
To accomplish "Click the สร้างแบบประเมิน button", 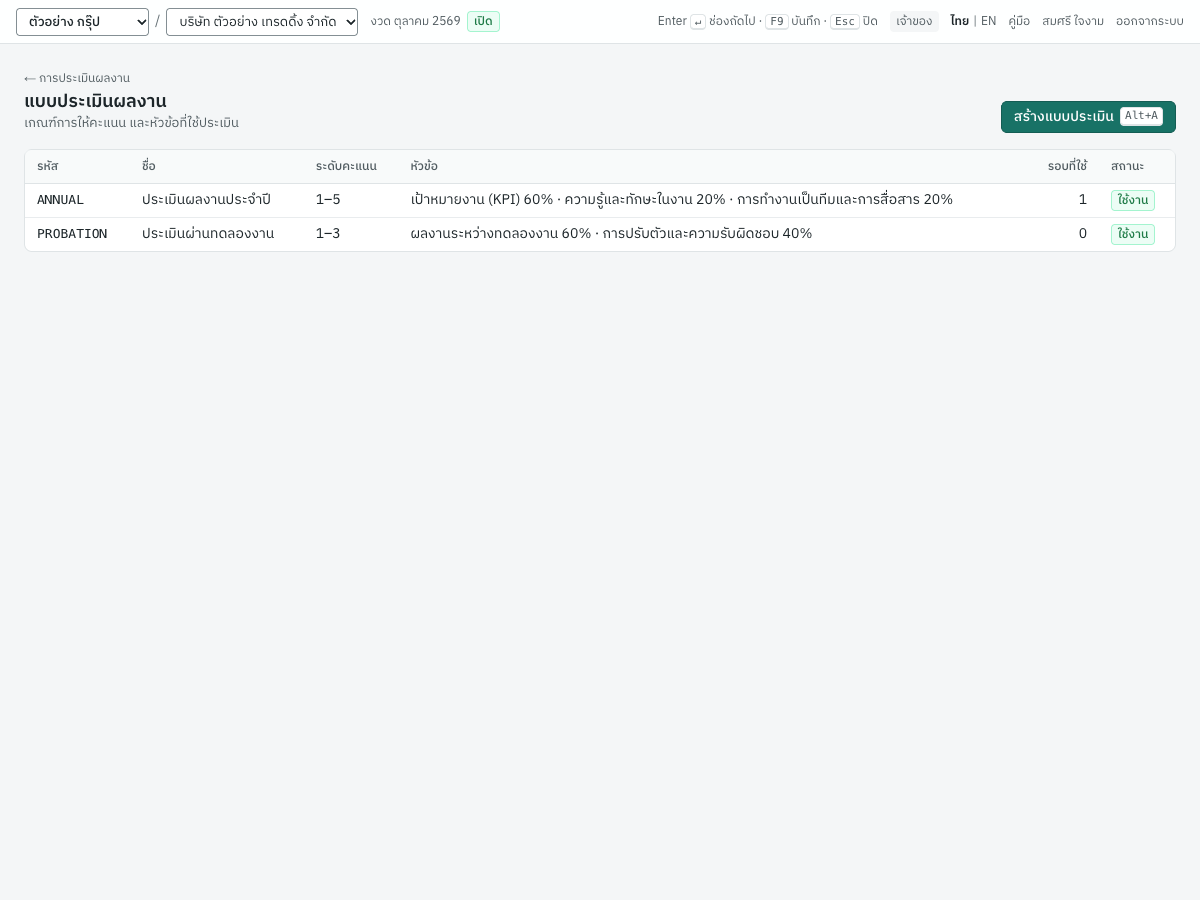I will click(x=1088, y=117).
